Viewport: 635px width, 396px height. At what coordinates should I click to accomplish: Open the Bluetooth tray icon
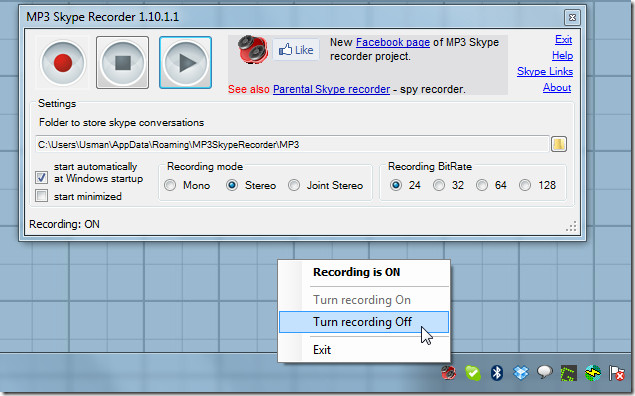(496, 373)
